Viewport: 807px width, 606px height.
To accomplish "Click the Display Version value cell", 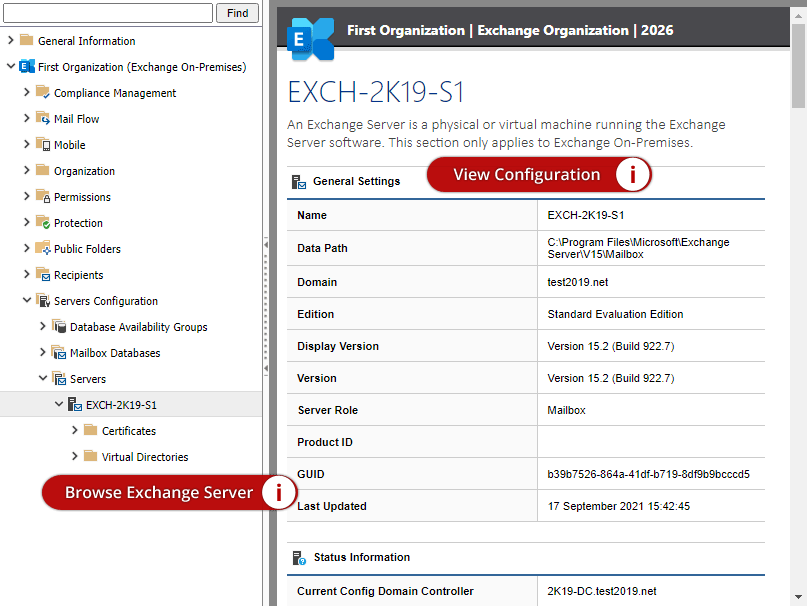I will 651,346.
